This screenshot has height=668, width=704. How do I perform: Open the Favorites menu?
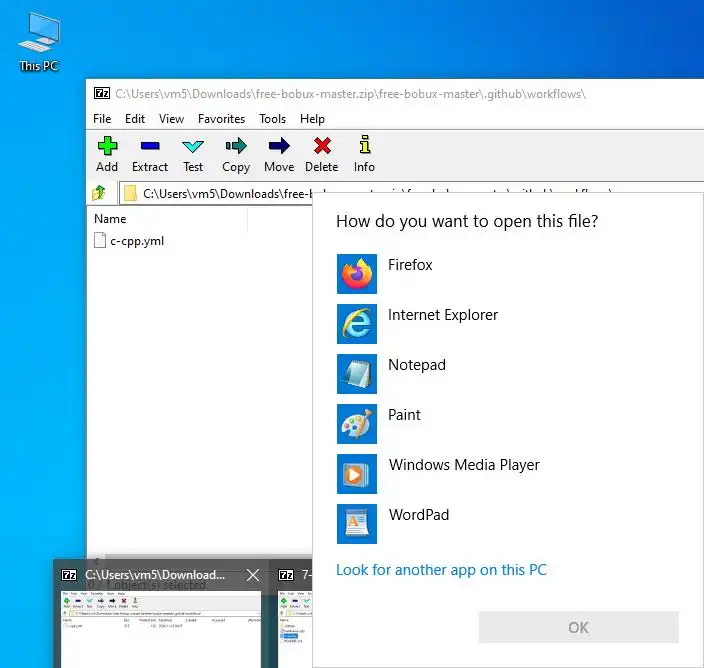pyautogui.click(x=221, y=119)
